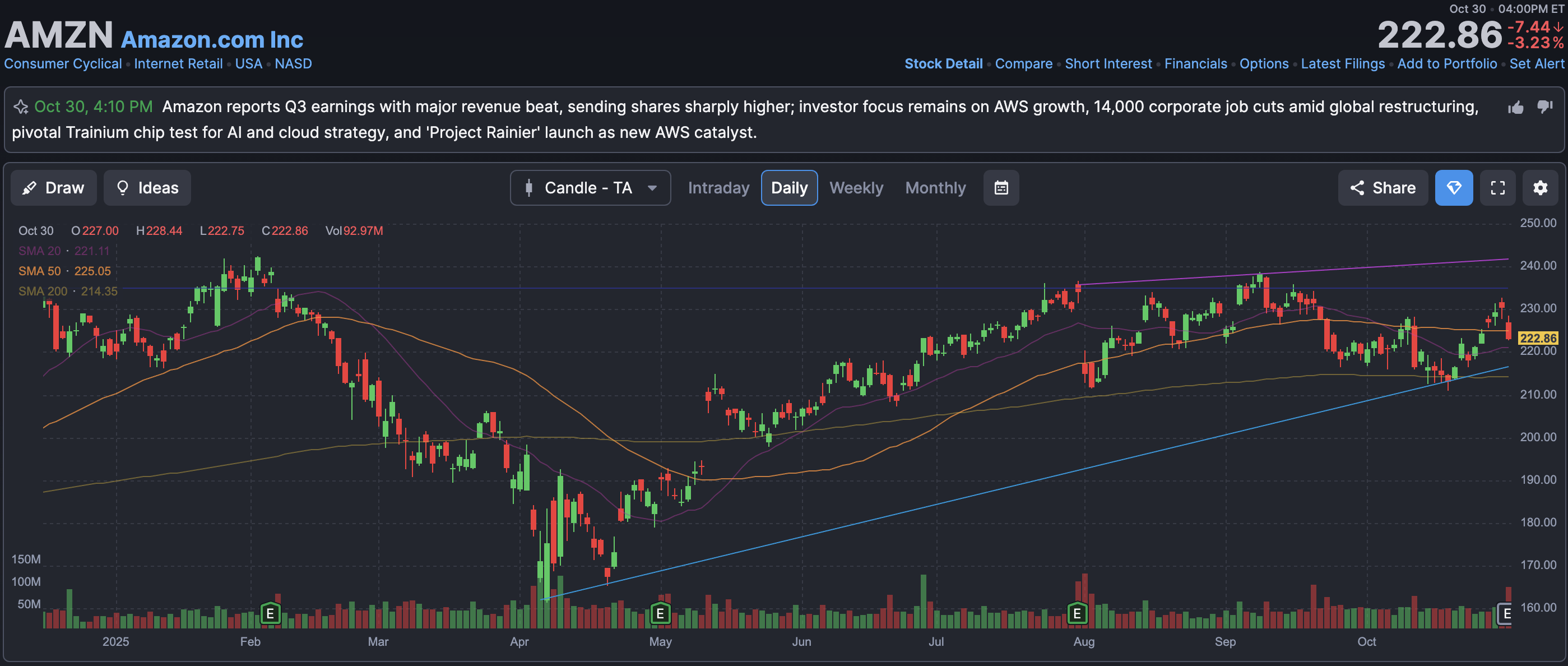Toggle the Draw tool button
Image resolution: width=1568 pixels, height=666 pixels.
tap(54, 187)
